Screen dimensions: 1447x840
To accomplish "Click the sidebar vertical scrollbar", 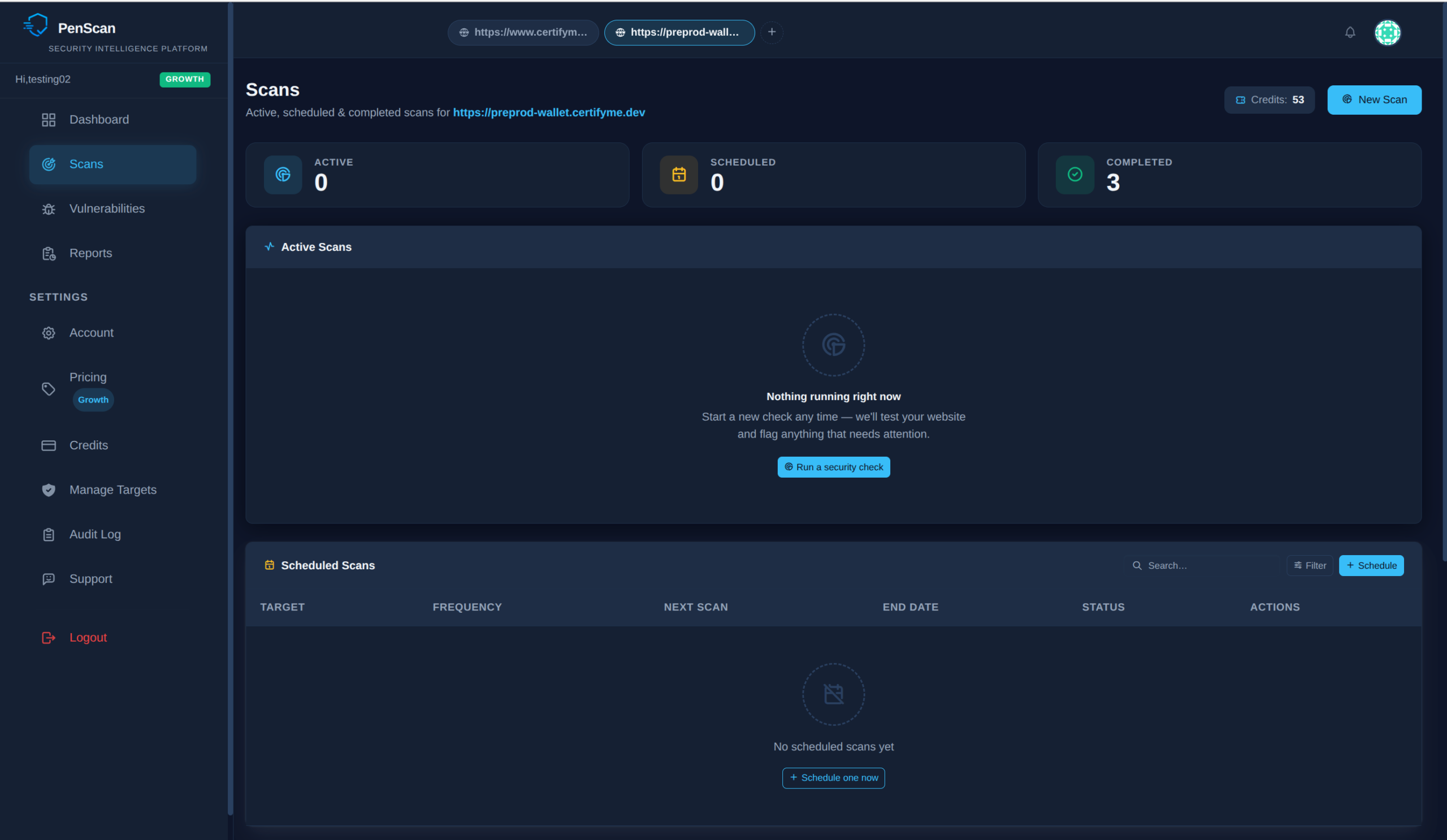I will pyautogui.click(x=230, y=409).
